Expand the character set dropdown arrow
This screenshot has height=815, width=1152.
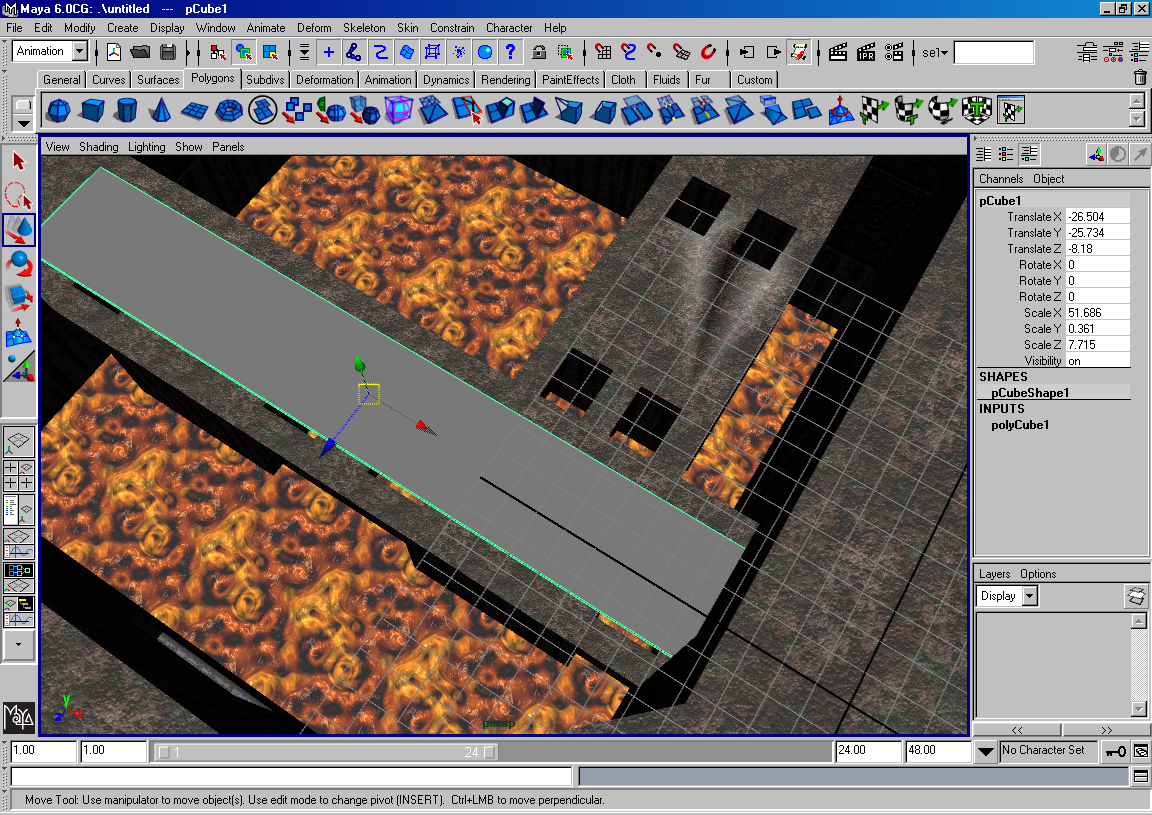(985, 750)
